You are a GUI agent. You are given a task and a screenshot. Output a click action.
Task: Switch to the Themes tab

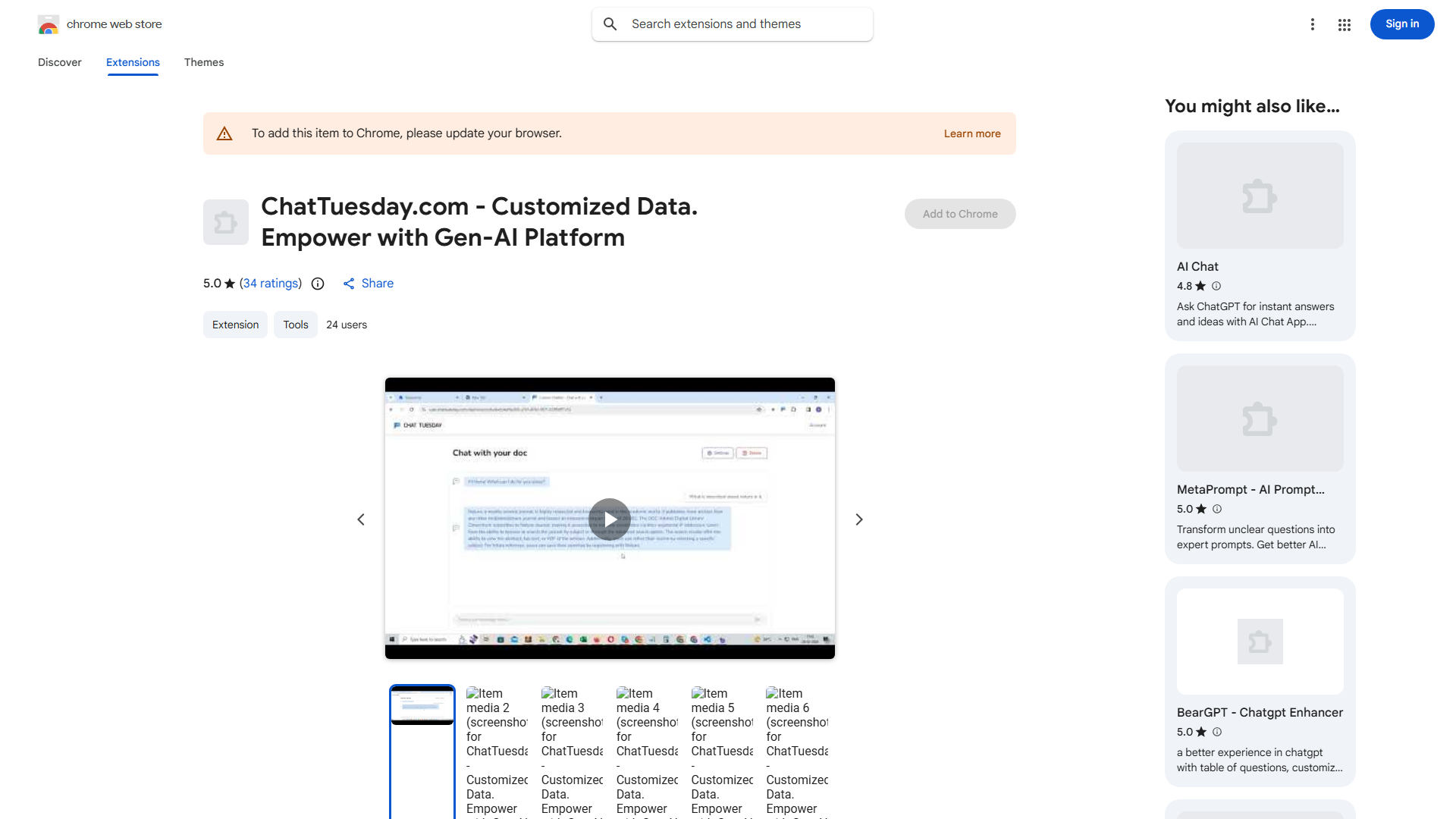[x=203, y=62]
